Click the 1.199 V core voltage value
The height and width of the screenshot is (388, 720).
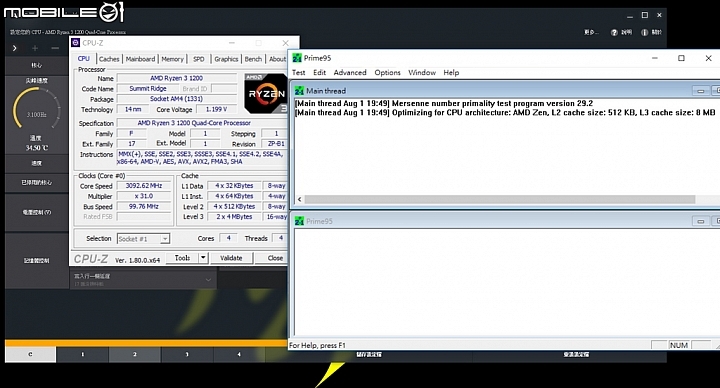[x=216, y=109]
